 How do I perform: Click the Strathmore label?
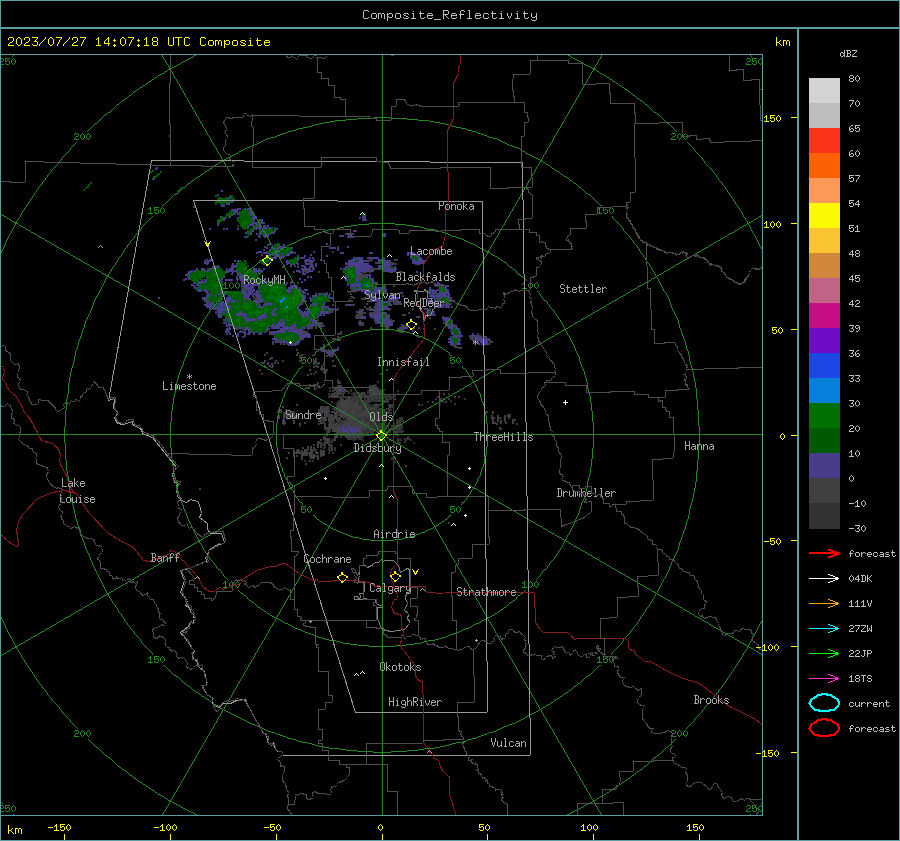click(486, 592)
